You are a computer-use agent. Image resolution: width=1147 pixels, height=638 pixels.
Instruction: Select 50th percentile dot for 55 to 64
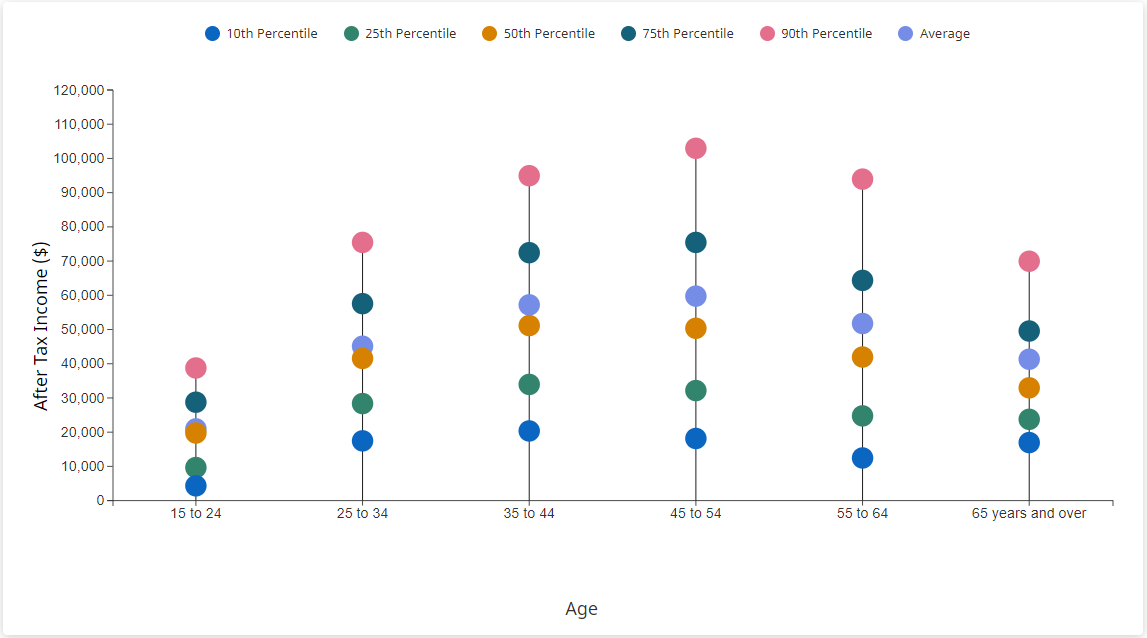click(x=862, y=357)
